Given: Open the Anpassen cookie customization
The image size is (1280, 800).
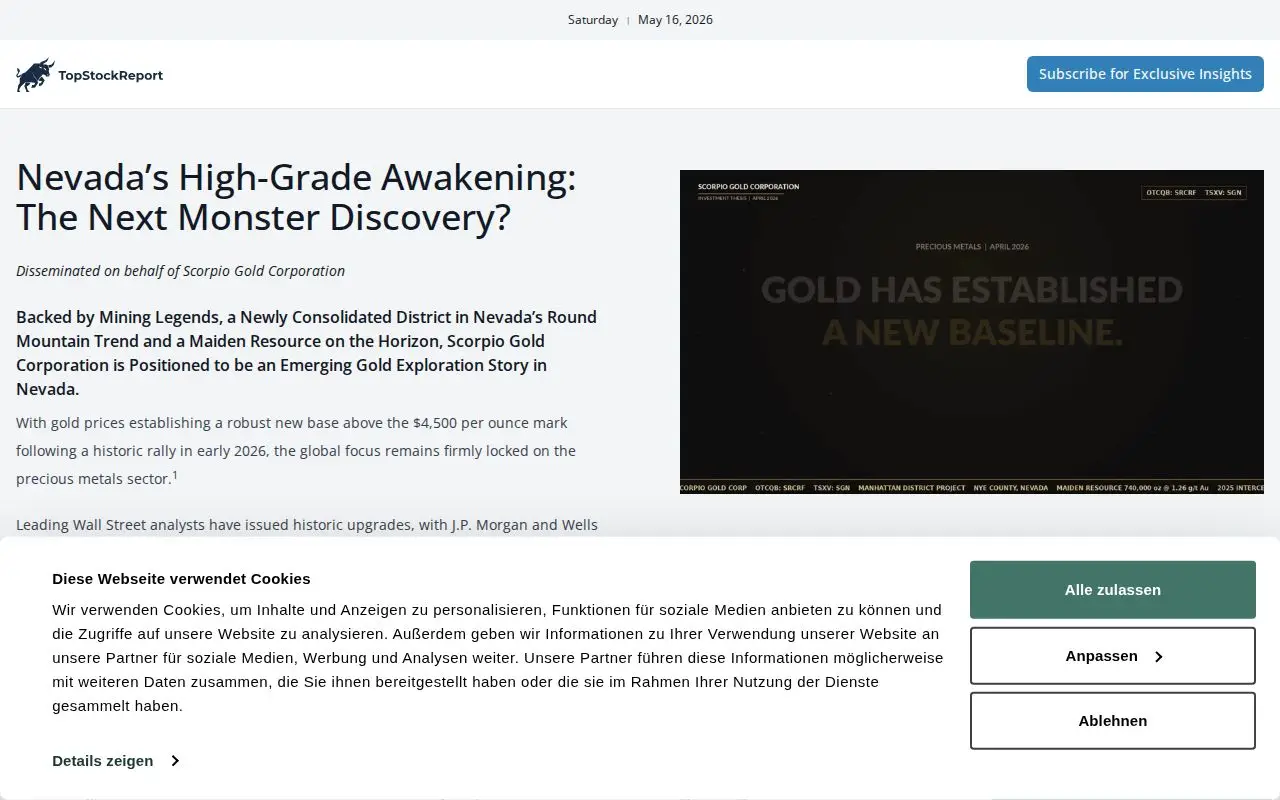Looking at the screenshot, I should click(x=1113, y=656).
